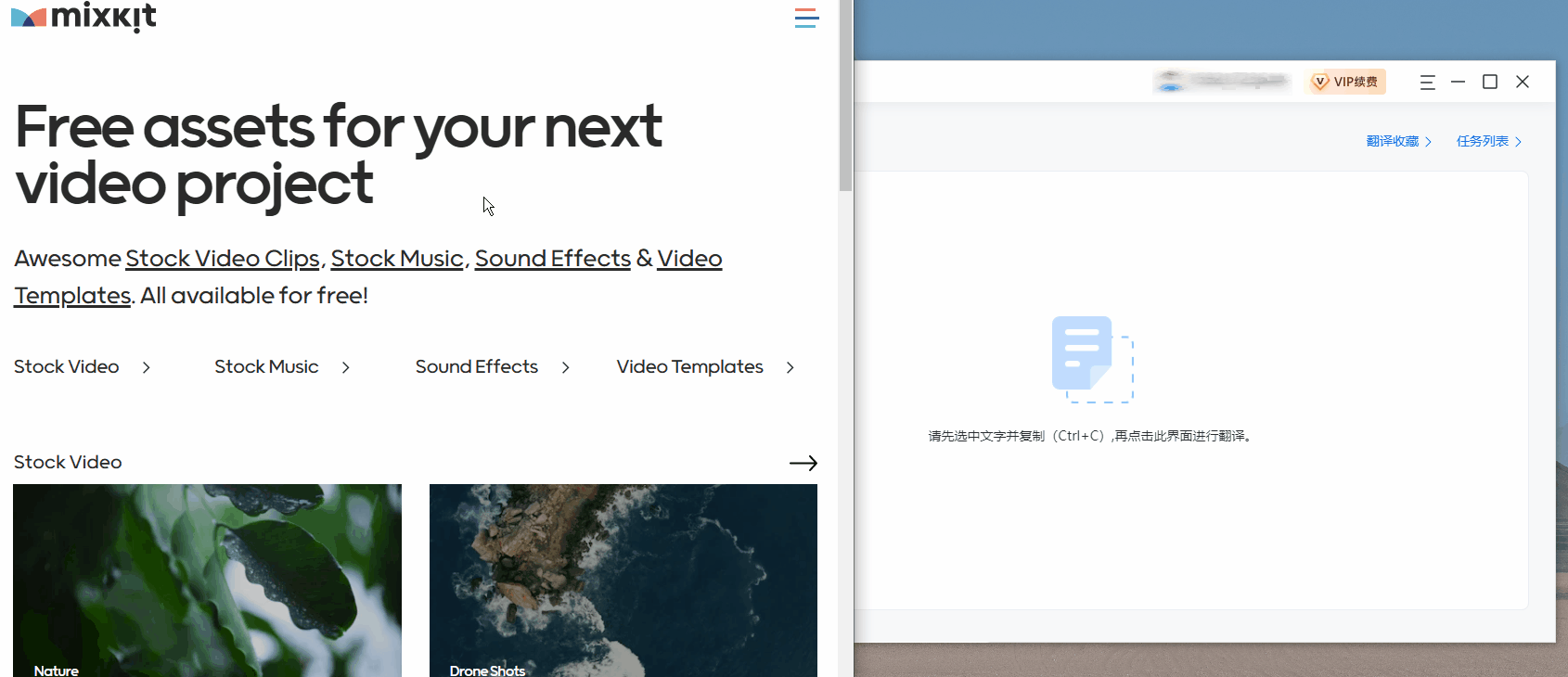Click the document translate placeholder icon

coord(1092,359)
